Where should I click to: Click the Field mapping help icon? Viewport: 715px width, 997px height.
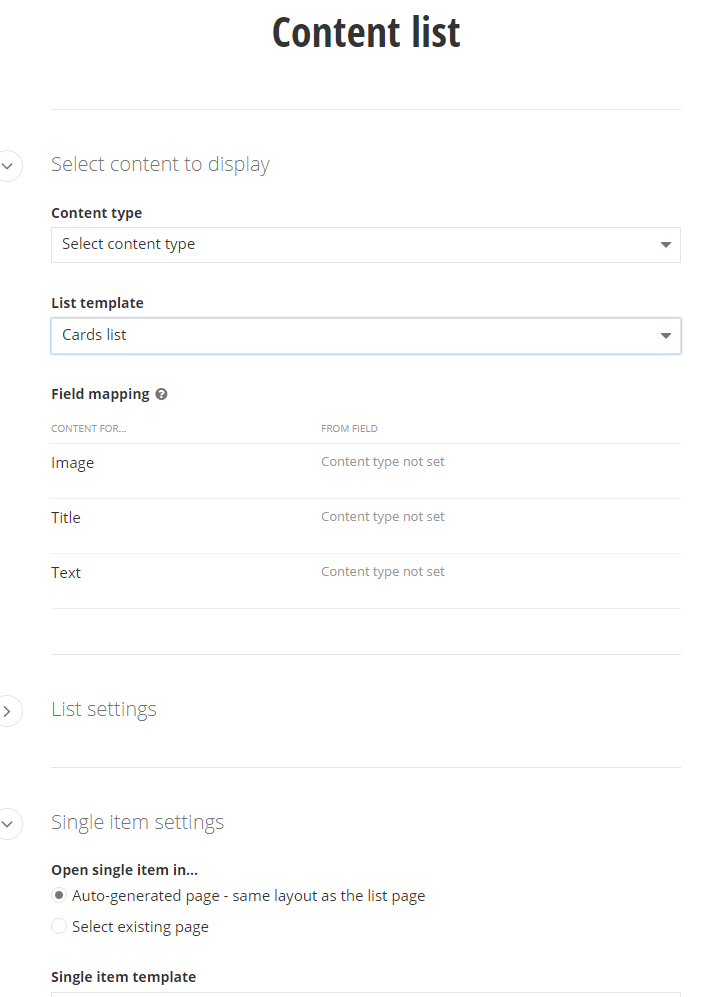[162, 394]
